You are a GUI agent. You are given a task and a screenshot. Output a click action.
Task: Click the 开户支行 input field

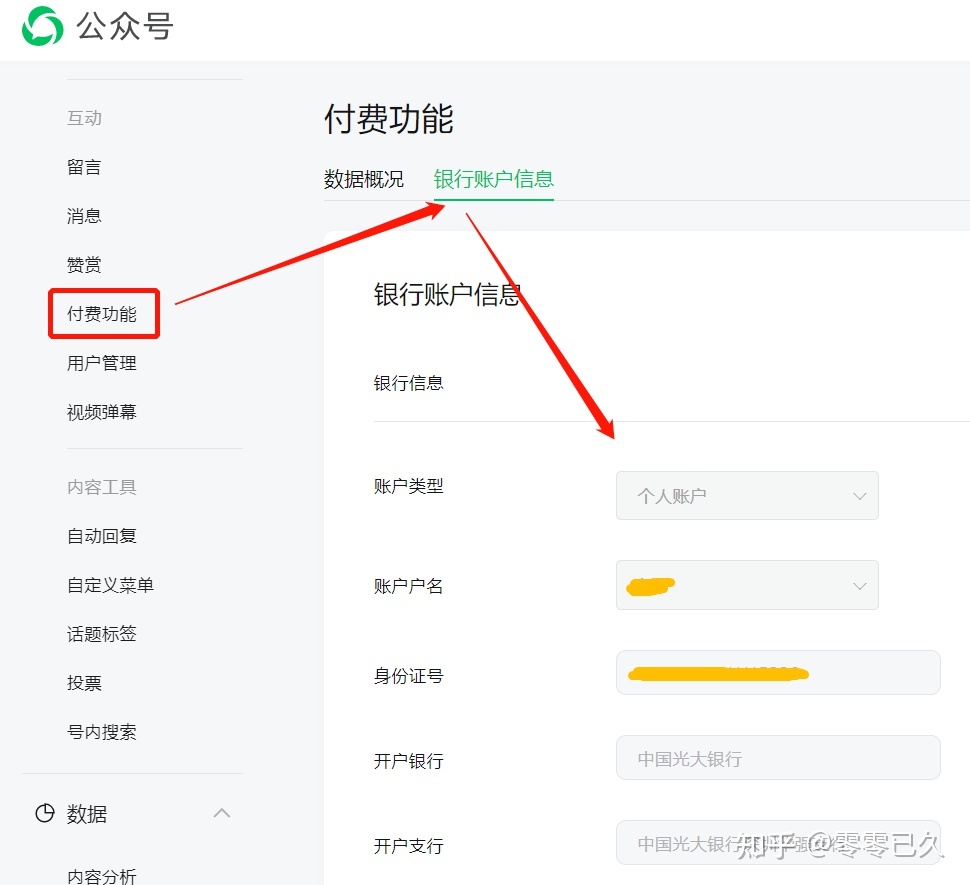point(778,842)
